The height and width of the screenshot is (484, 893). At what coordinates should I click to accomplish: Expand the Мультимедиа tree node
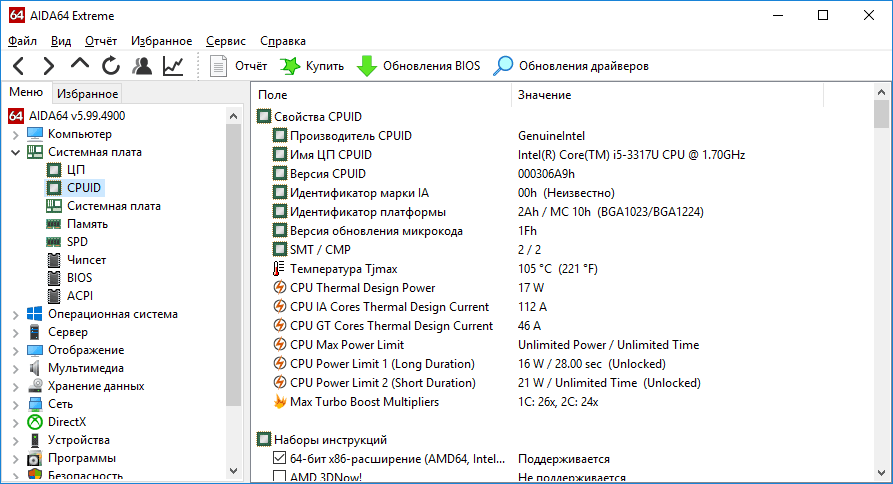pyautogui.click(x=15, y=368)
